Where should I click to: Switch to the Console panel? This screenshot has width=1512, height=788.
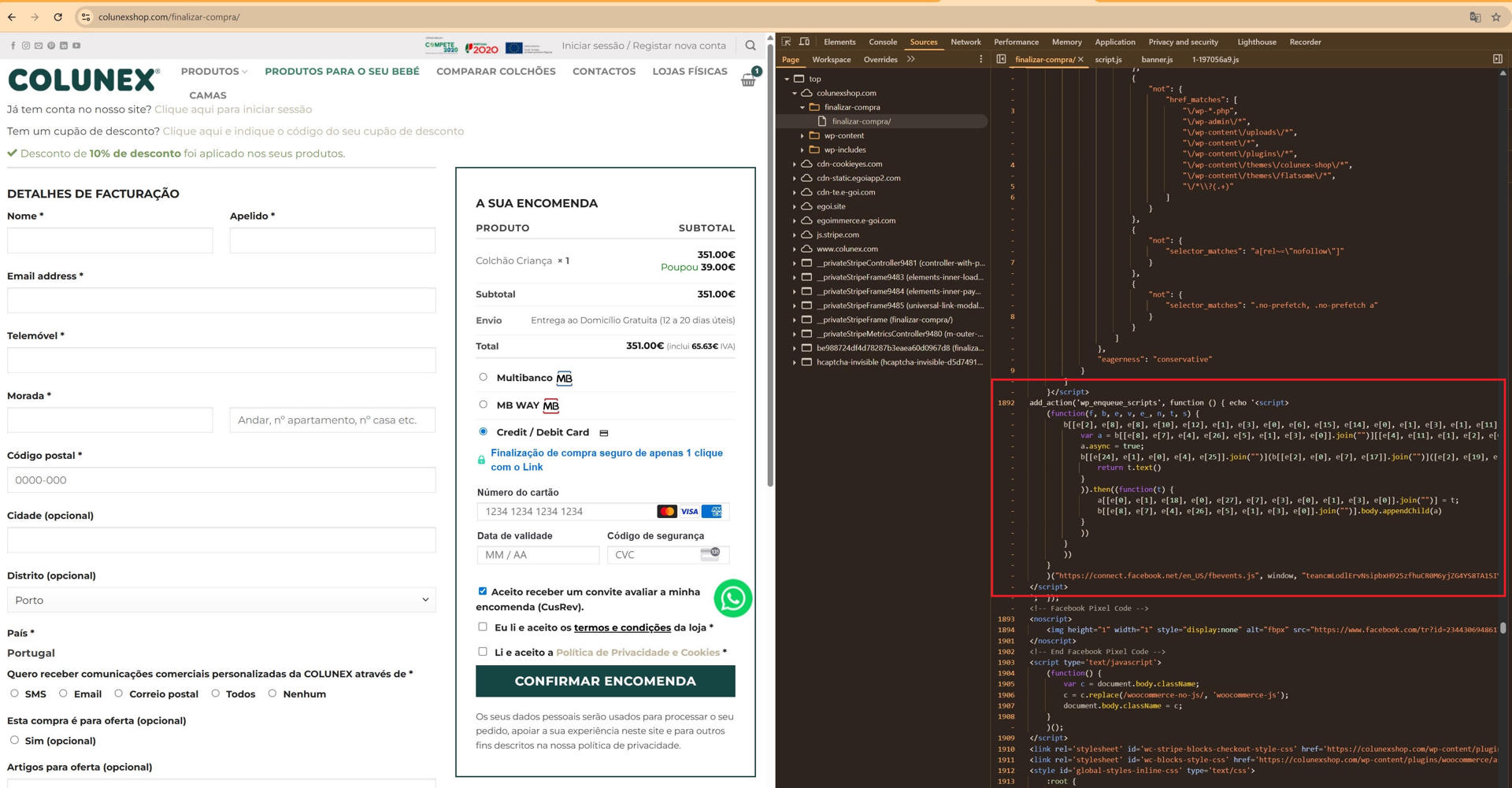pos(883,42)
